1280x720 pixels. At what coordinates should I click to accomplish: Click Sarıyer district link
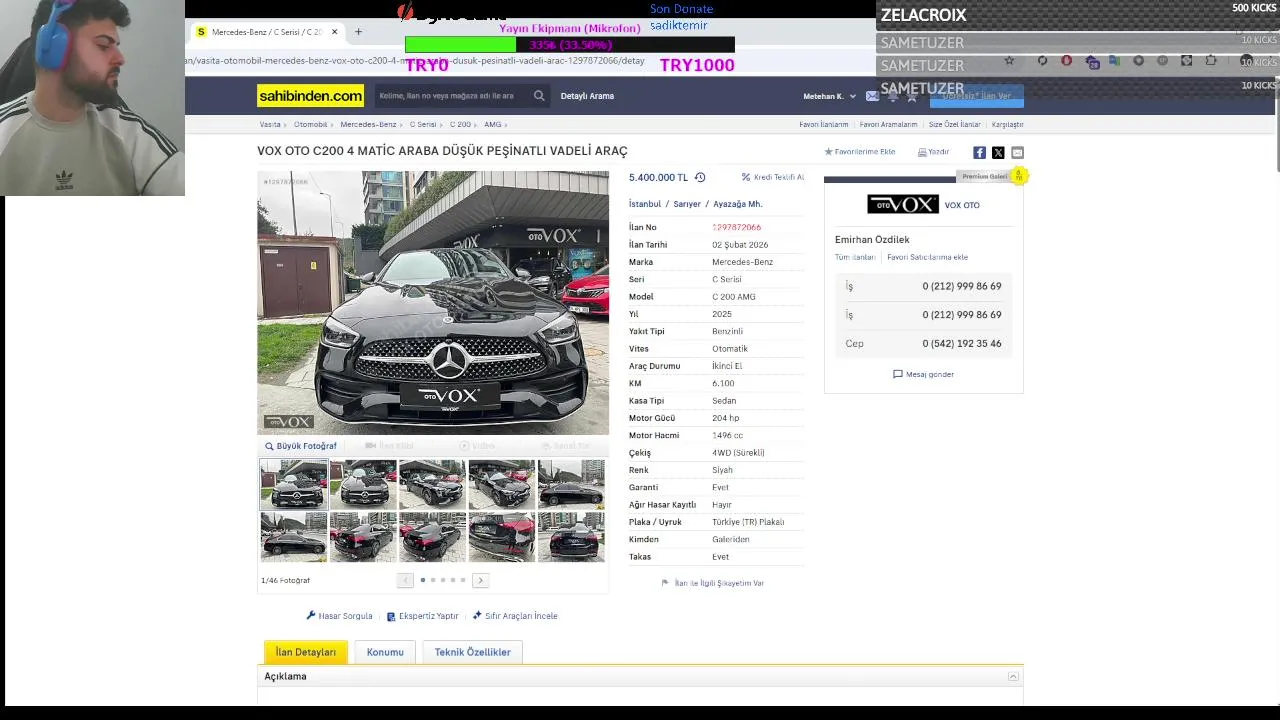pyautogui.click(x=687, y=204)
